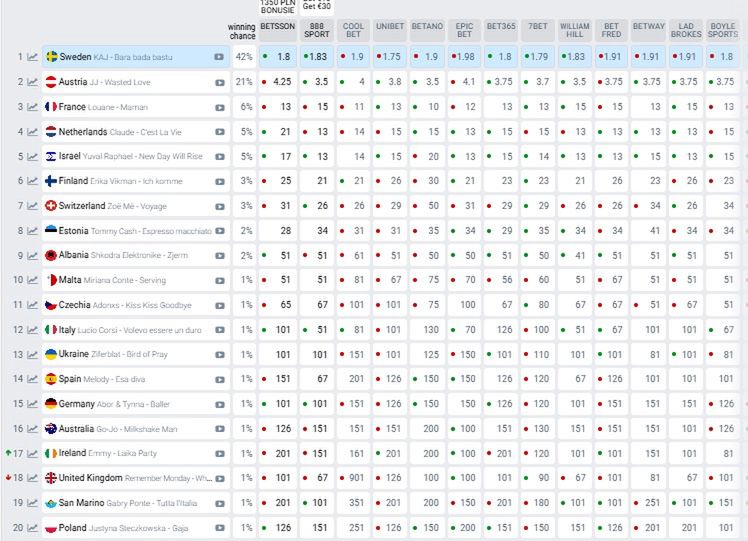Open the trend chart icon for San Marino
The image size is (748, 541).
click(32, 503)
